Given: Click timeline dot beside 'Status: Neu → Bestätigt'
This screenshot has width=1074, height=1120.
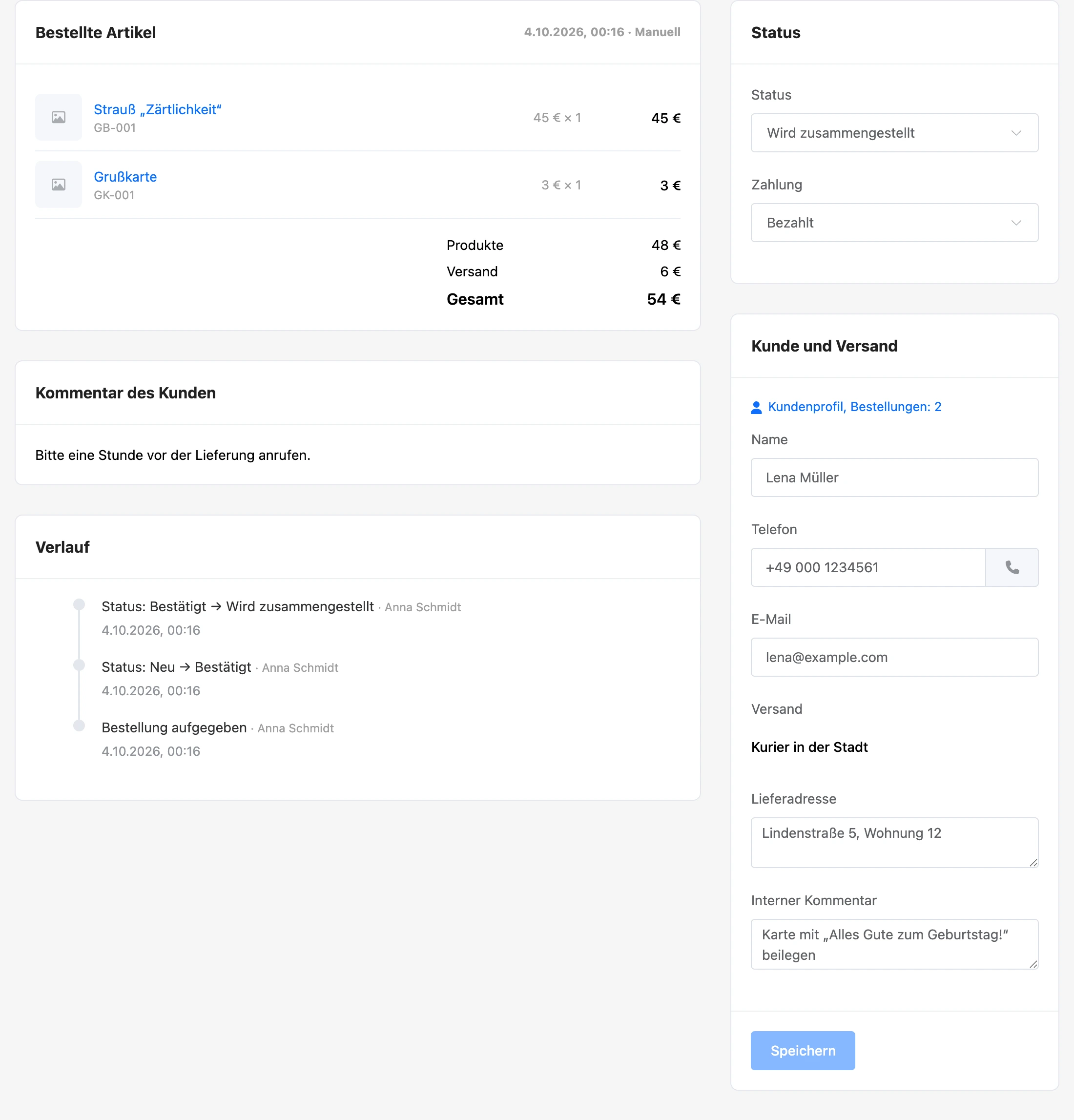Looking at the screenshot, I should (80, 665).
